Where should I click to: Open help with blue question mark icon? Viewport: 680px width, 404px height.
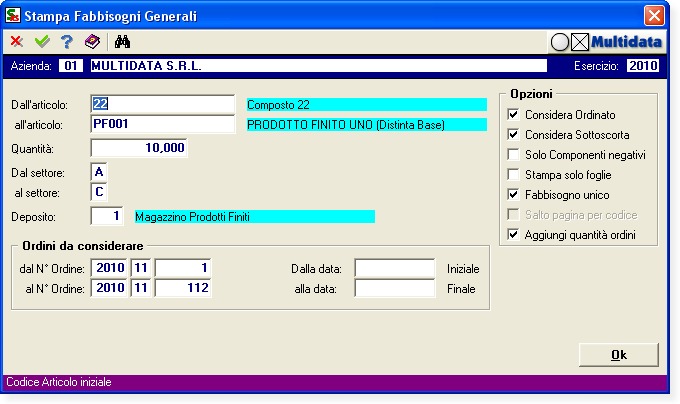click(x=66, y=42)
